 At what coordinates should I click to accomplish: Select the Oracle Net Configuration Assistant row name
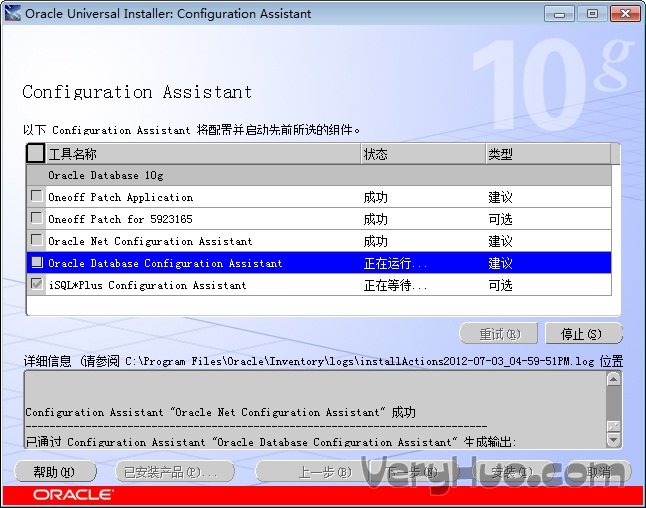click(150, 241)
